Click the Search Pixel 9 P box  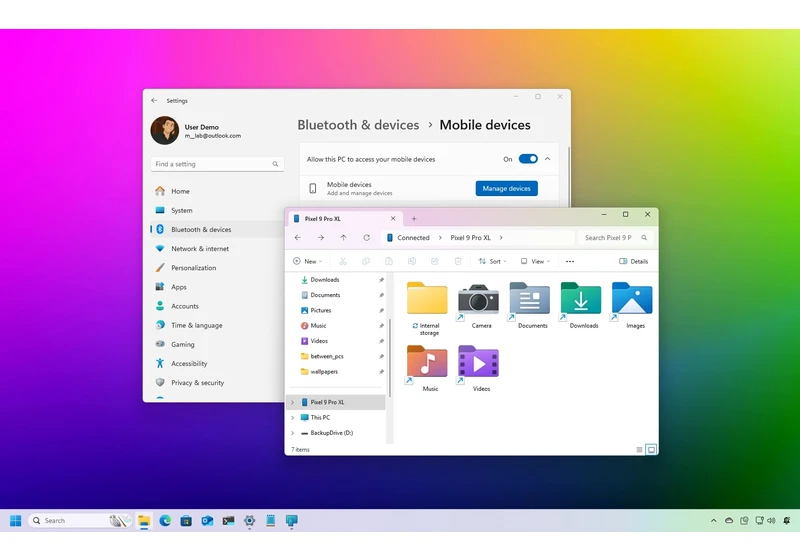click(x=615, y=238)
